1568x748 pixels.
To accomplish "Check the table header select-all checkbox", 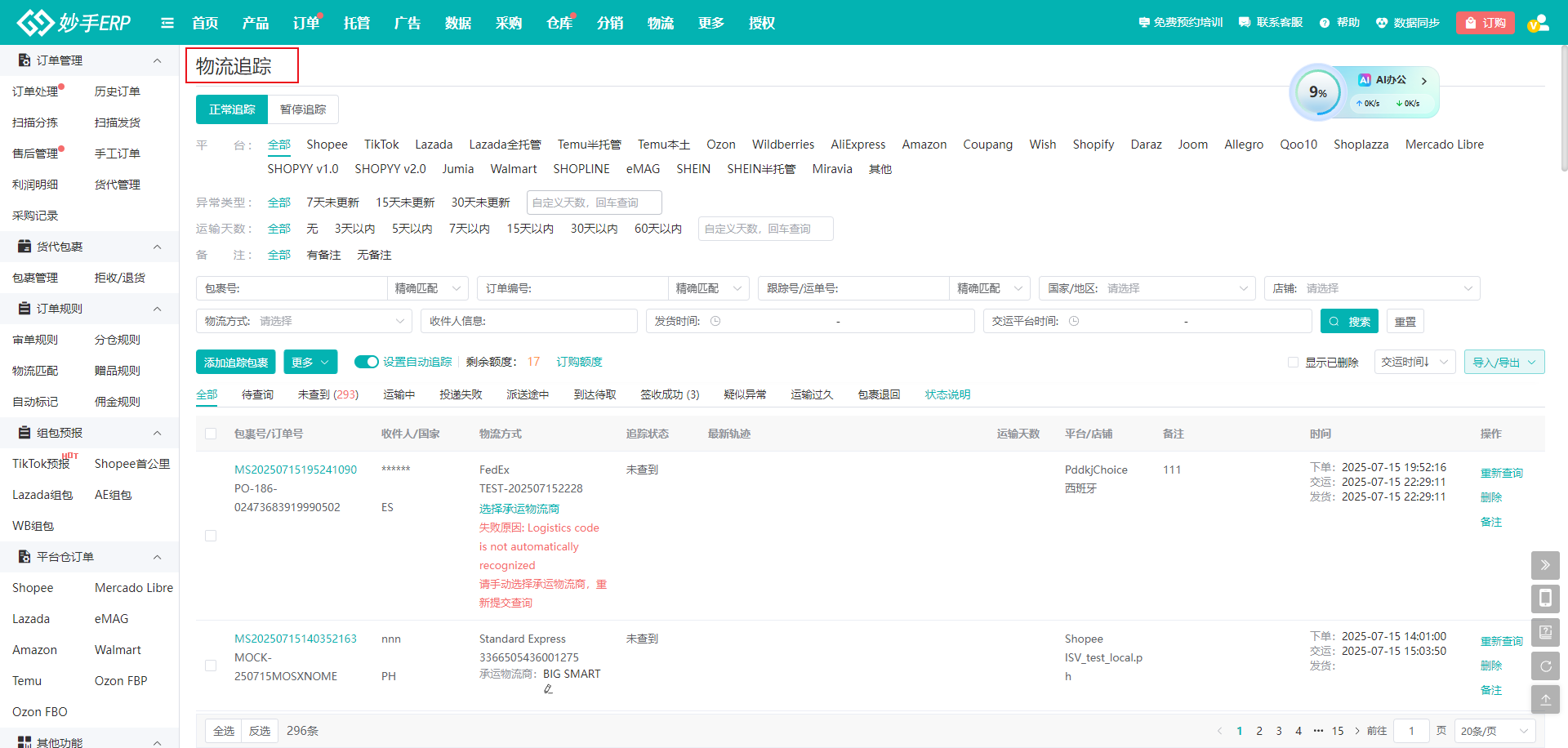I will click(x=211, y=434).
